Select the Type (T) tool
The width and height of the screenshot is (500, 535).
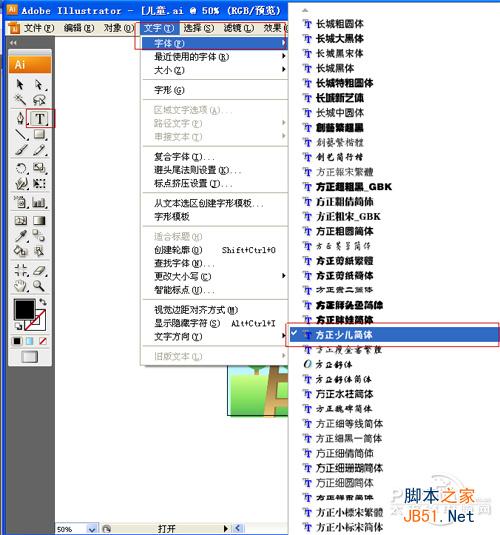coord(39,118)
